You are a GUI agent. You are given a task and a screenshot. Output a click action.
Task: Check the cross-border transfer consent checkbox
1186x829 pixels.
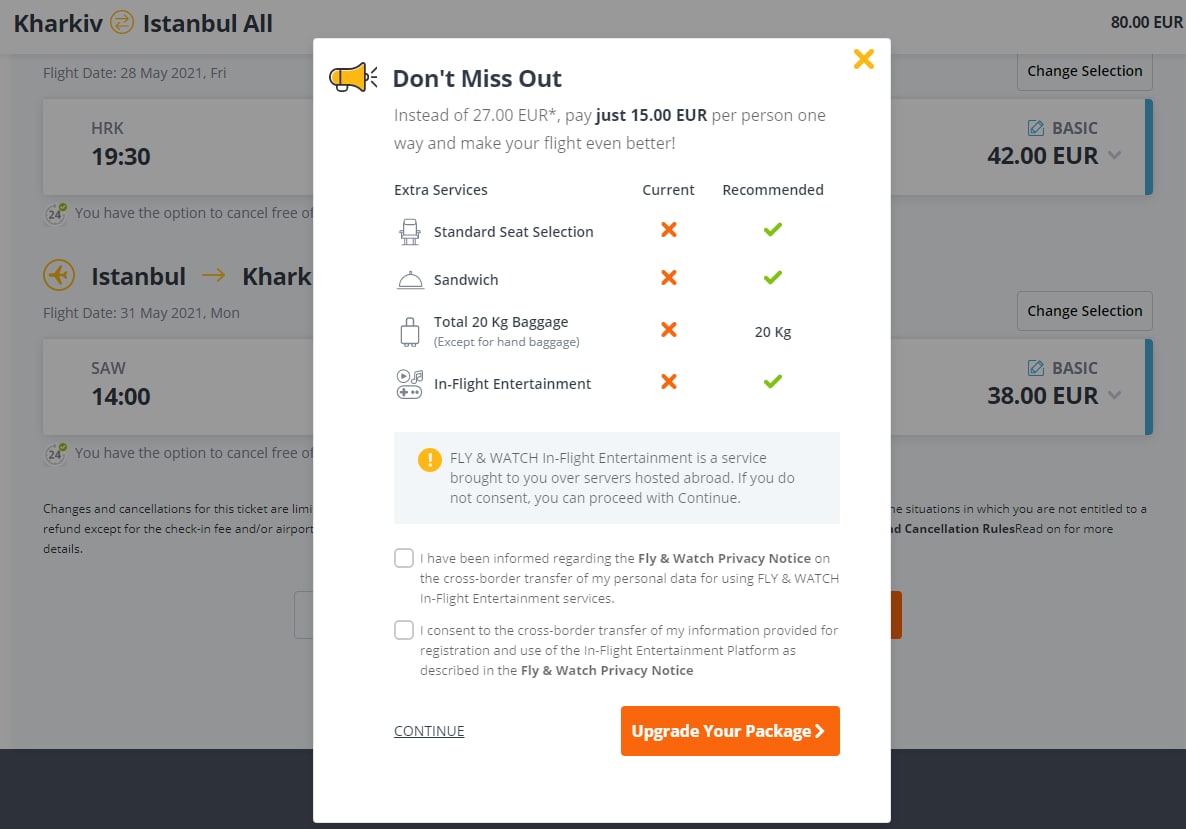click(x=404, y=630)
